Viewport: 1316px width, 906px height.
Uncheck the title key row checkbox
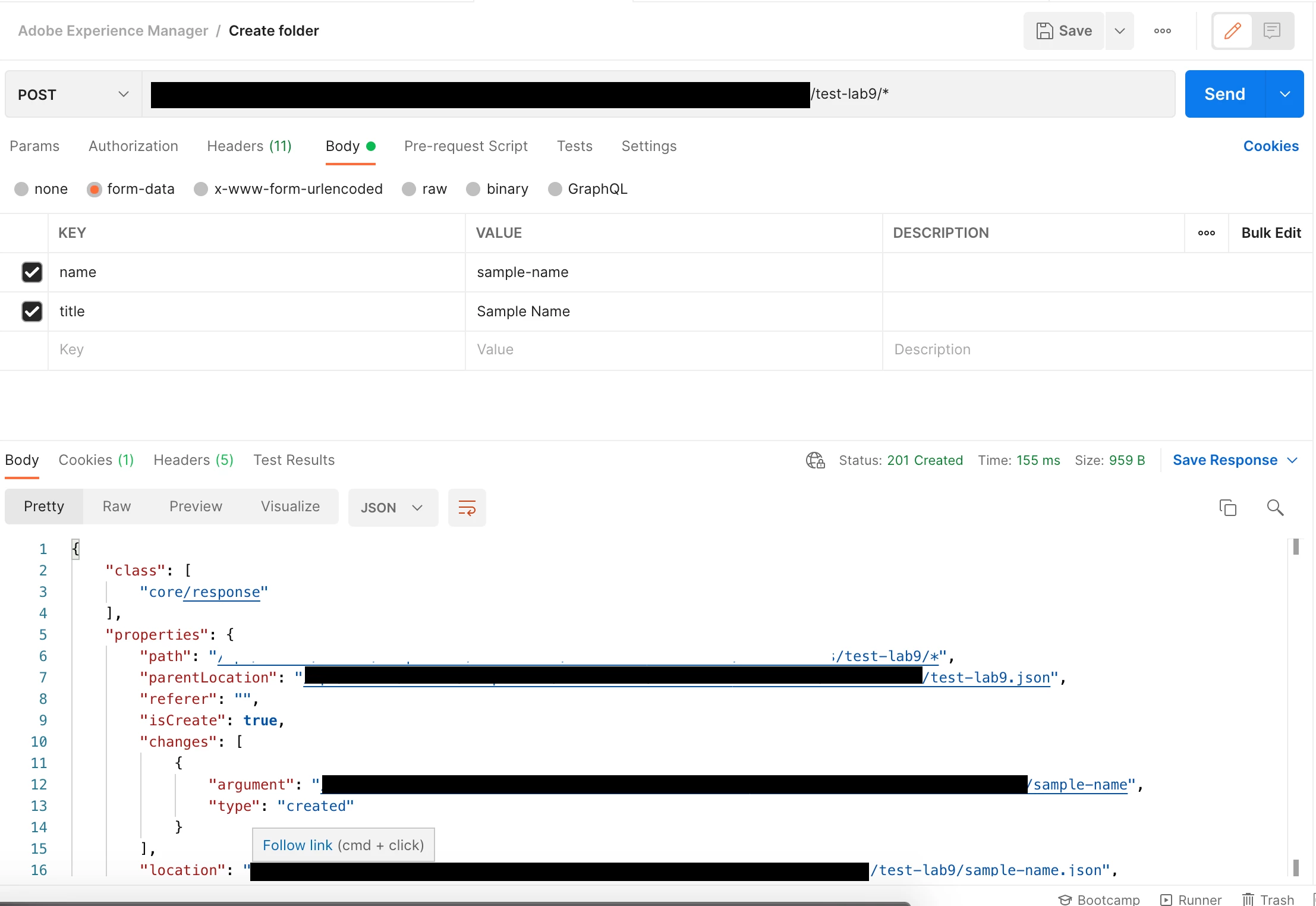pyautogui.click(x=32, y=312)
